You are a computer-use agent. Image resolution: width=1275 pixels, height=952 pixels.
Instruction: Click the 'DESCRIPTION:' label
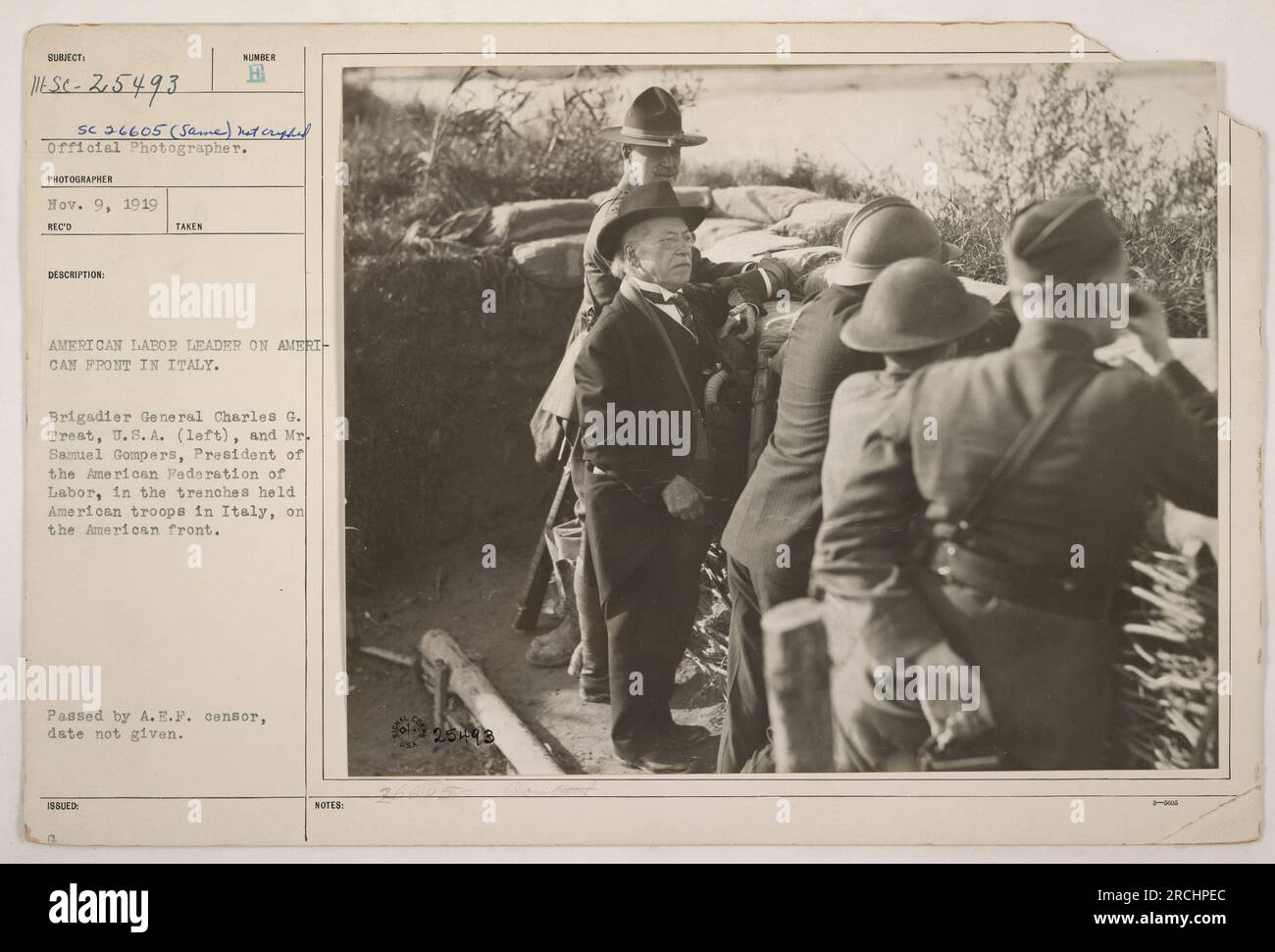point(75,275)
